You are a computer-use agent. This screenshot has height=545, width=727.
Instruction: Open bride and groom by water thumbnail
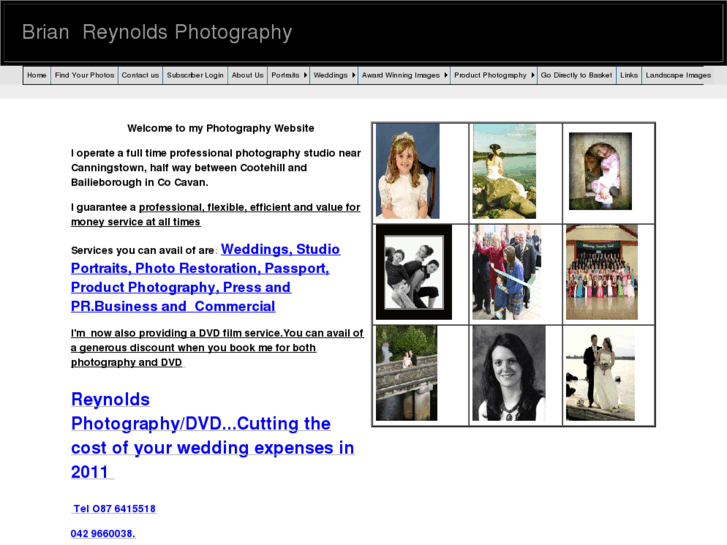point(600,375)
